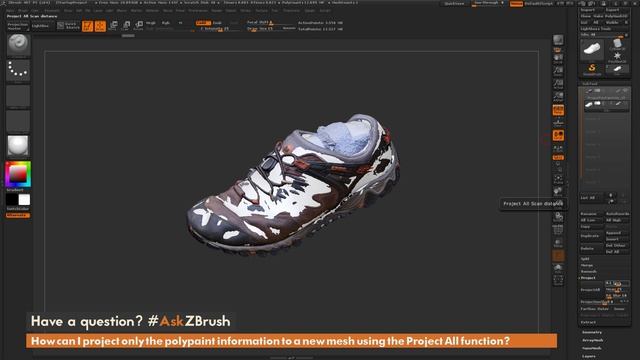Open the Render menu in menu bar

(217, 11)
